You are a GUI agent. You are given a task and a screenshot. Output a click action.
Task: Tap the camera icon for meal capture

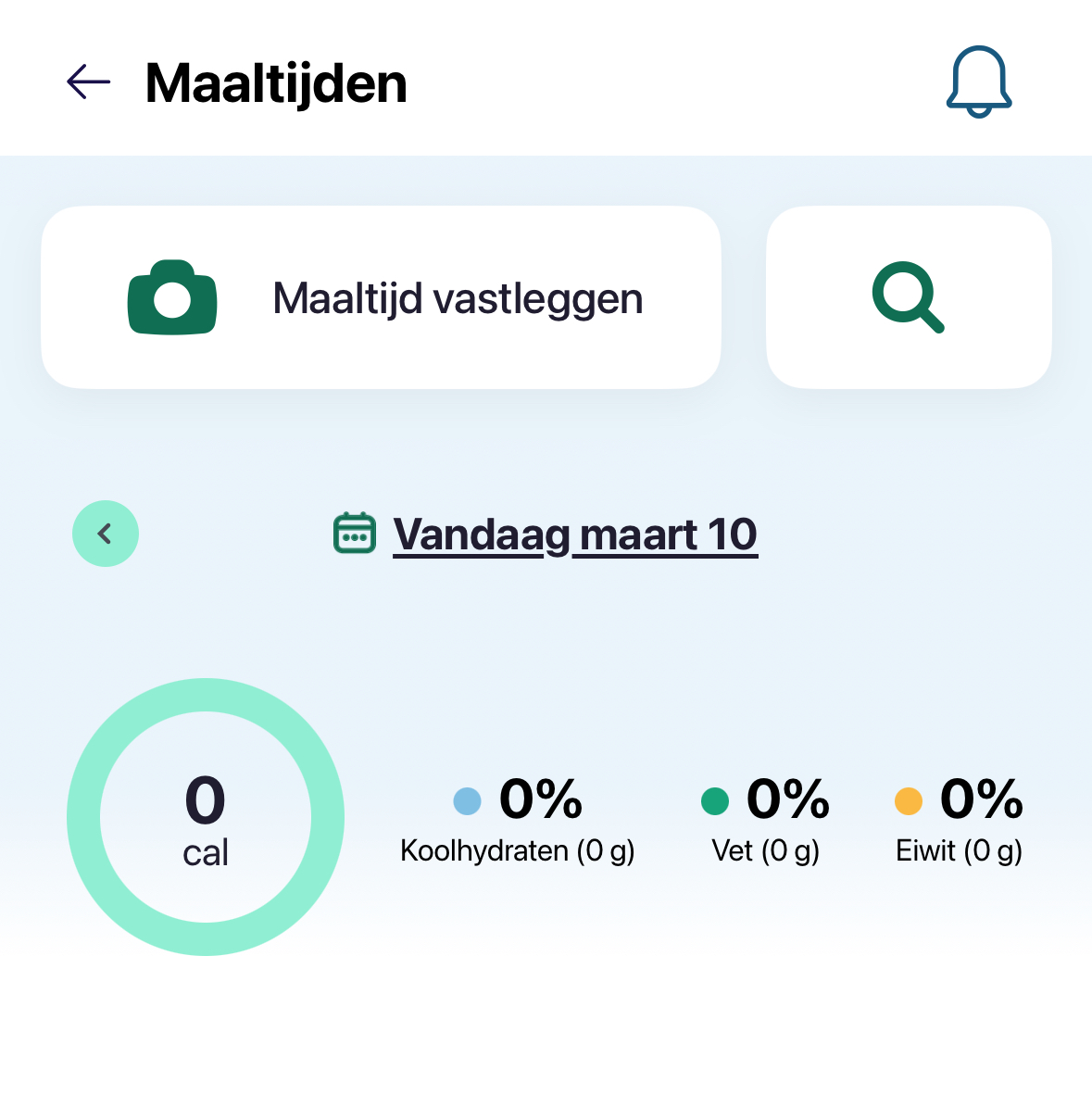pos(172,297)
